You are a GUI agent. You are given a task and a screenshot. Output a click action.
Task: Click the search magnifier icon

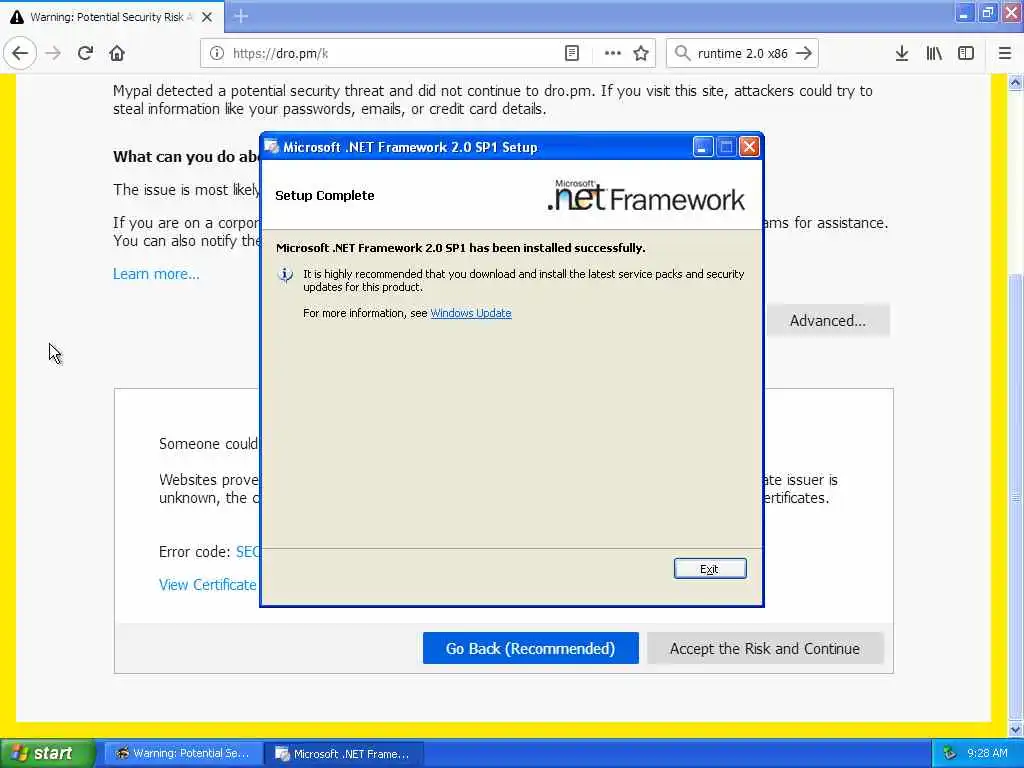coord(682,54)
